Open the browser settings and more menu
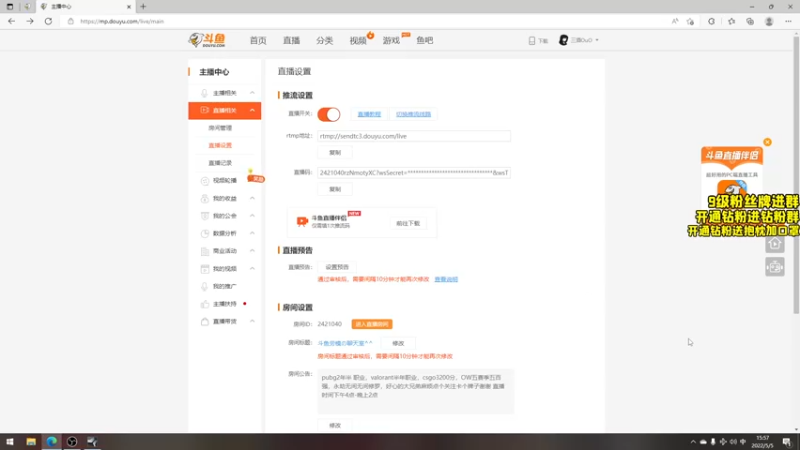Image resolution: width=800 pixels, height=450 pixels. [x=788, y=21]
